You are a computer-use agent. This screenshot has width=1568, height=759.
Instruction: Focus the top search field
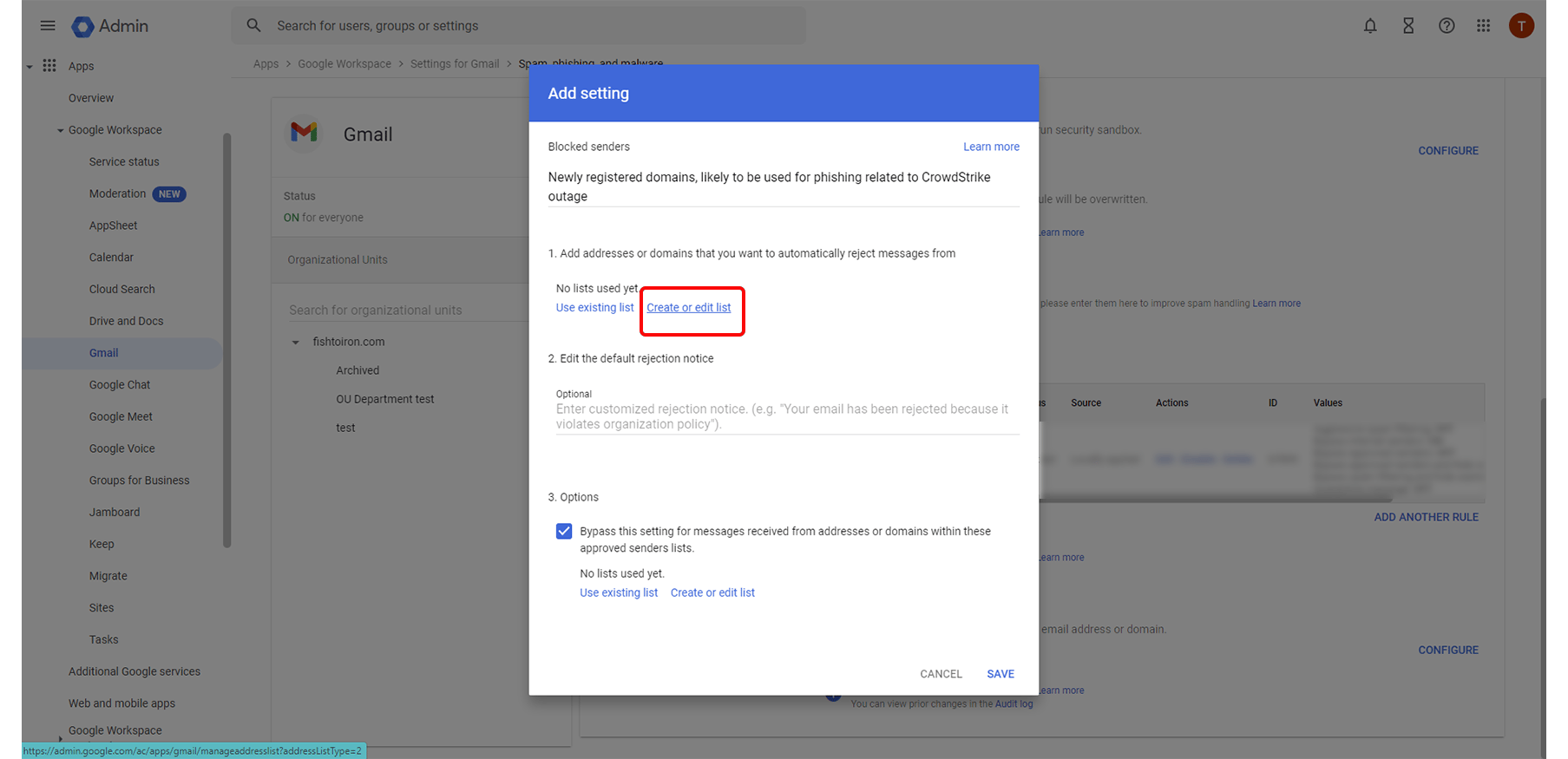pos(518,26)
